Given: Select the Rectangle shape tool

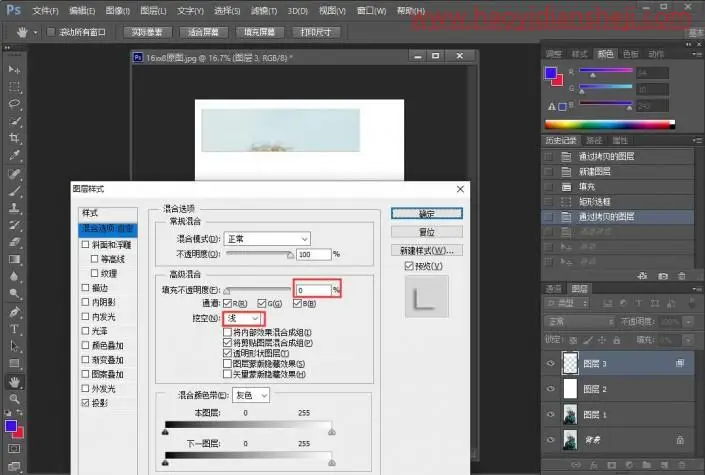Looking at the screenshot, I should coord(14,363).
